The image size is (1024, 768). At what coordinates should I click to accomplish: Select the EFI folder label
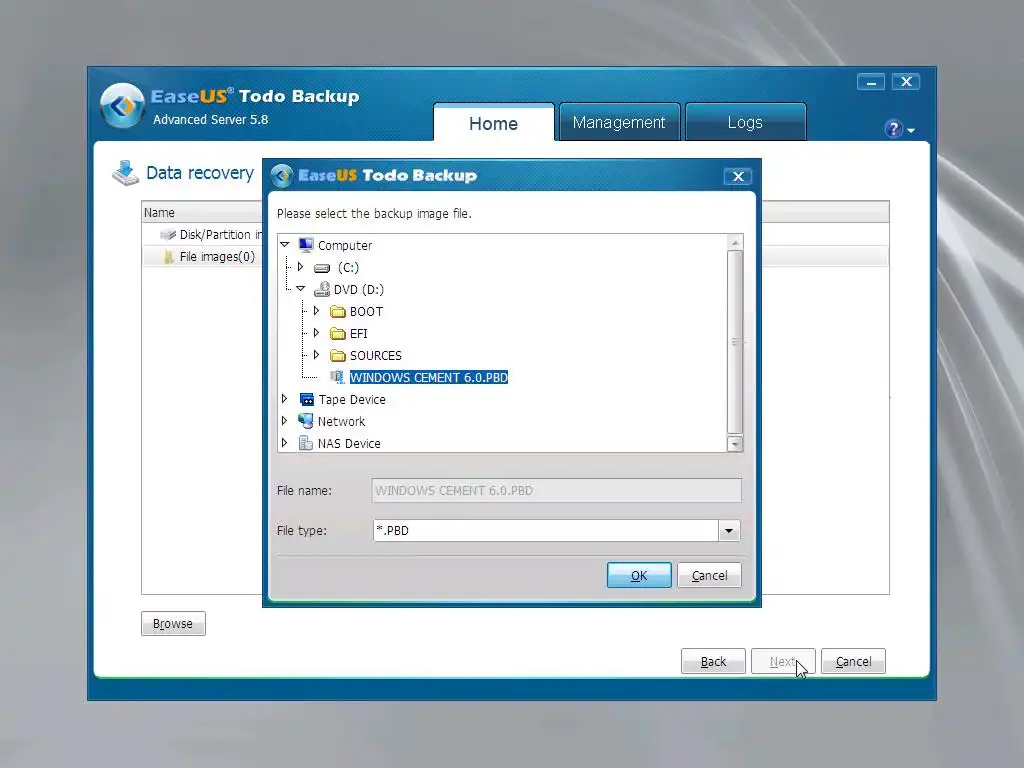pos(359,334)
